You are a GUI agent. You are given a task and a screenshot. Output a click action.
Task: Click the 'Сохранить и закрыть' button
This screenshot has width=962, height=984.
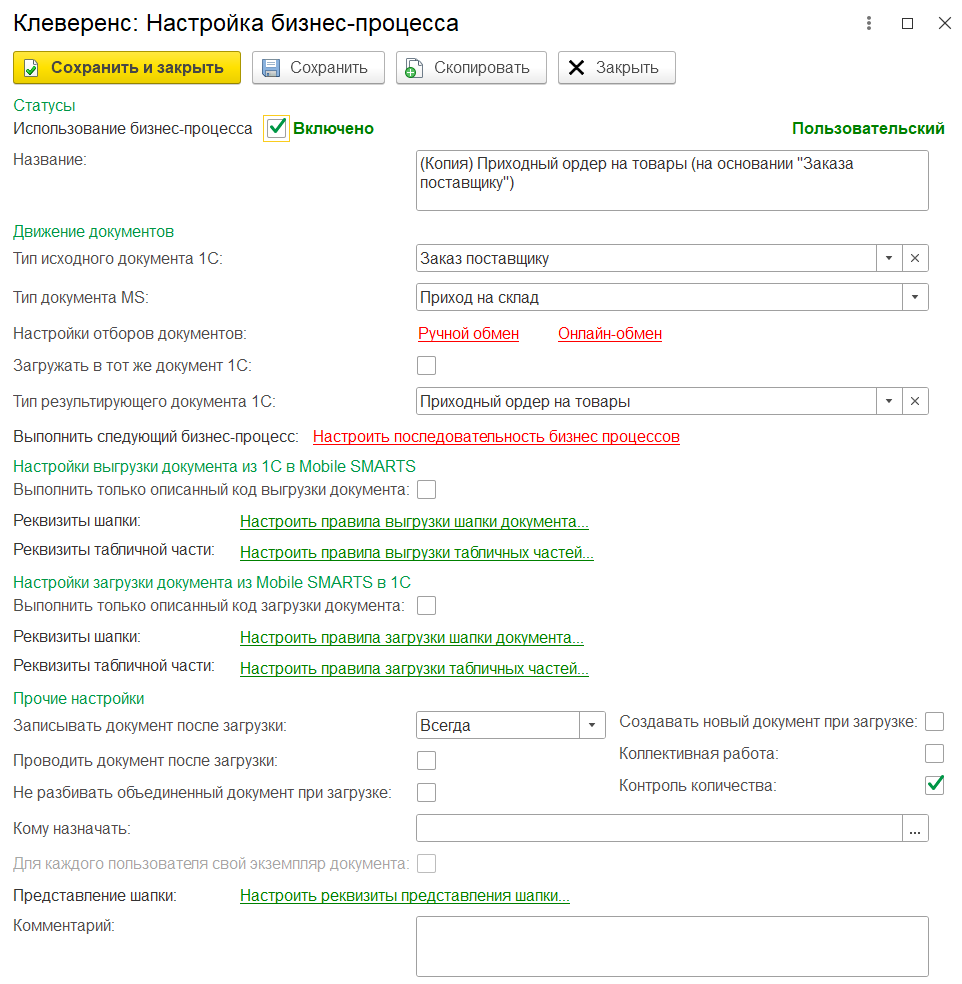click(x=127, y=68)
